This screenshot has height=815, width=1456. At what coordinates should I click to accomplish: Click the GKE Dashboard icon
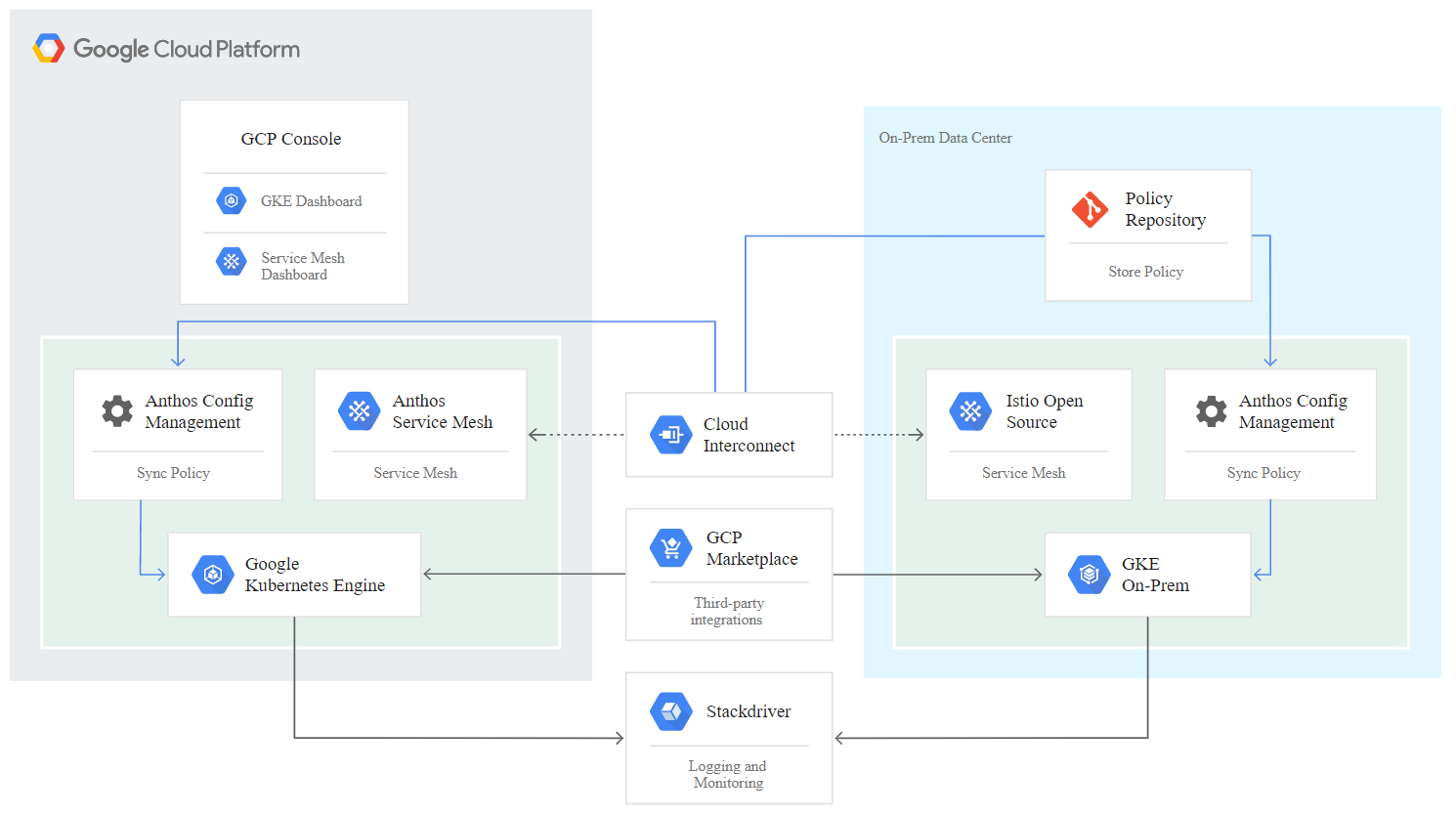[x=231, y=201]
